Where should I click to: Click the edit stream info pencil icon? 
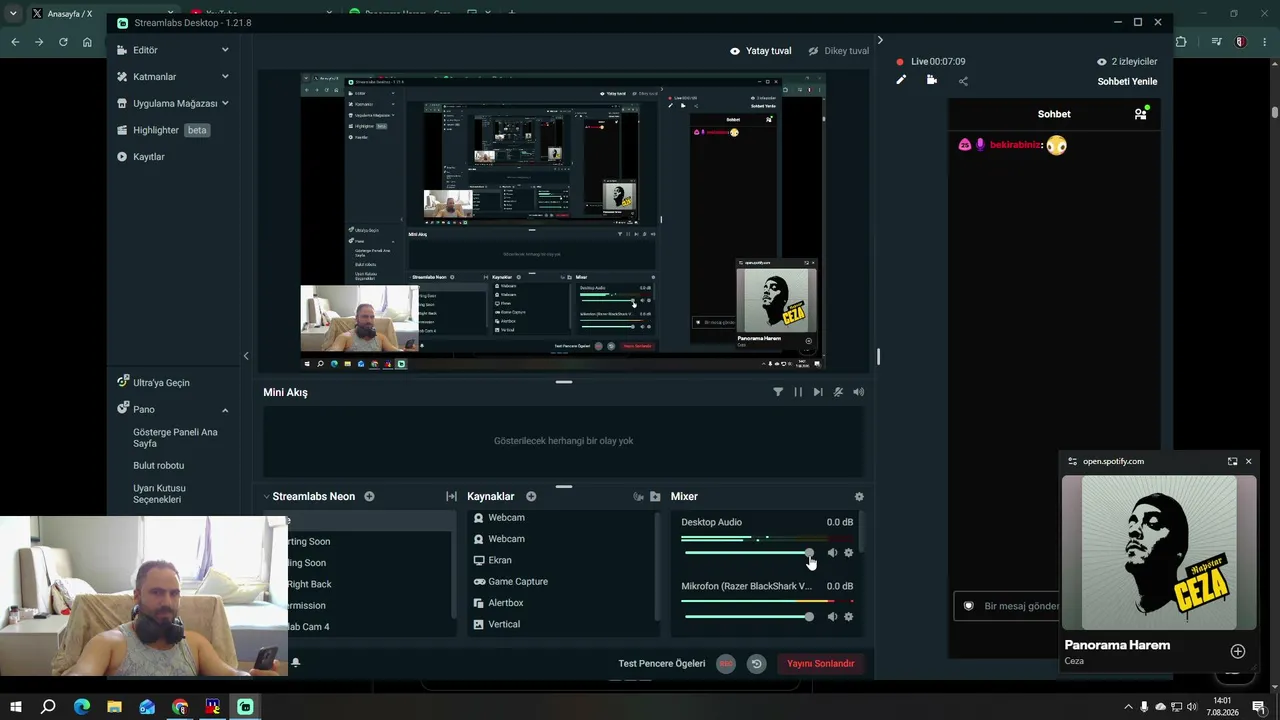[x=901, y=80]
